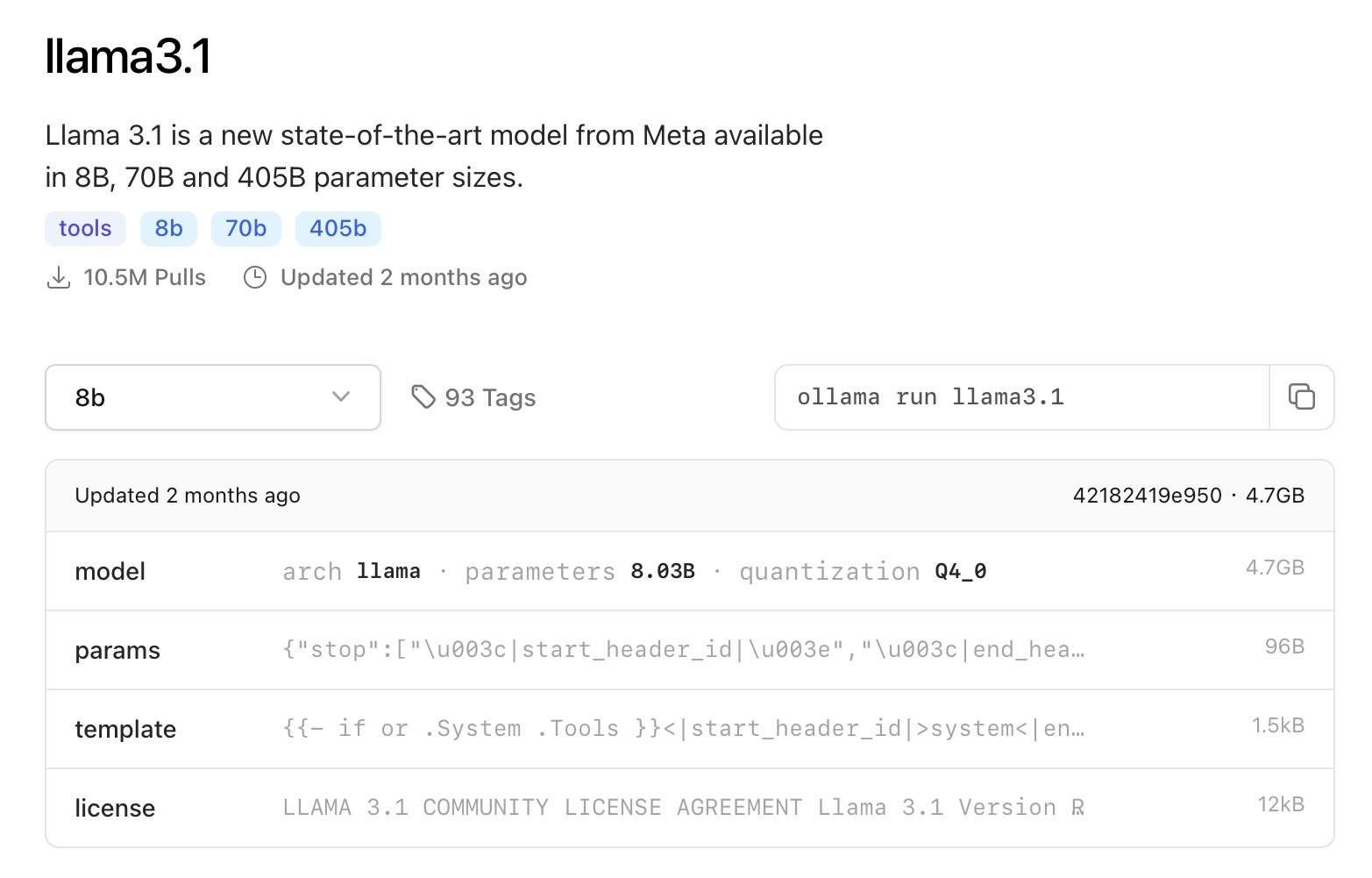The width and height of the screenshot is (1372, 878).
Task: Click the 42182419e950 digest hash
Action: [x=1147, y=496]
